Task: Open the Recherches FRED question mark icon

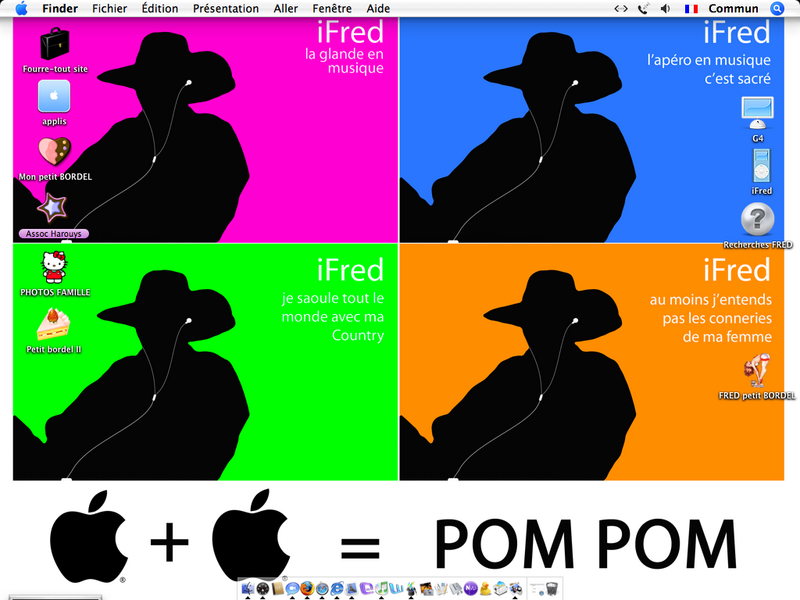Action: (758, 219)
